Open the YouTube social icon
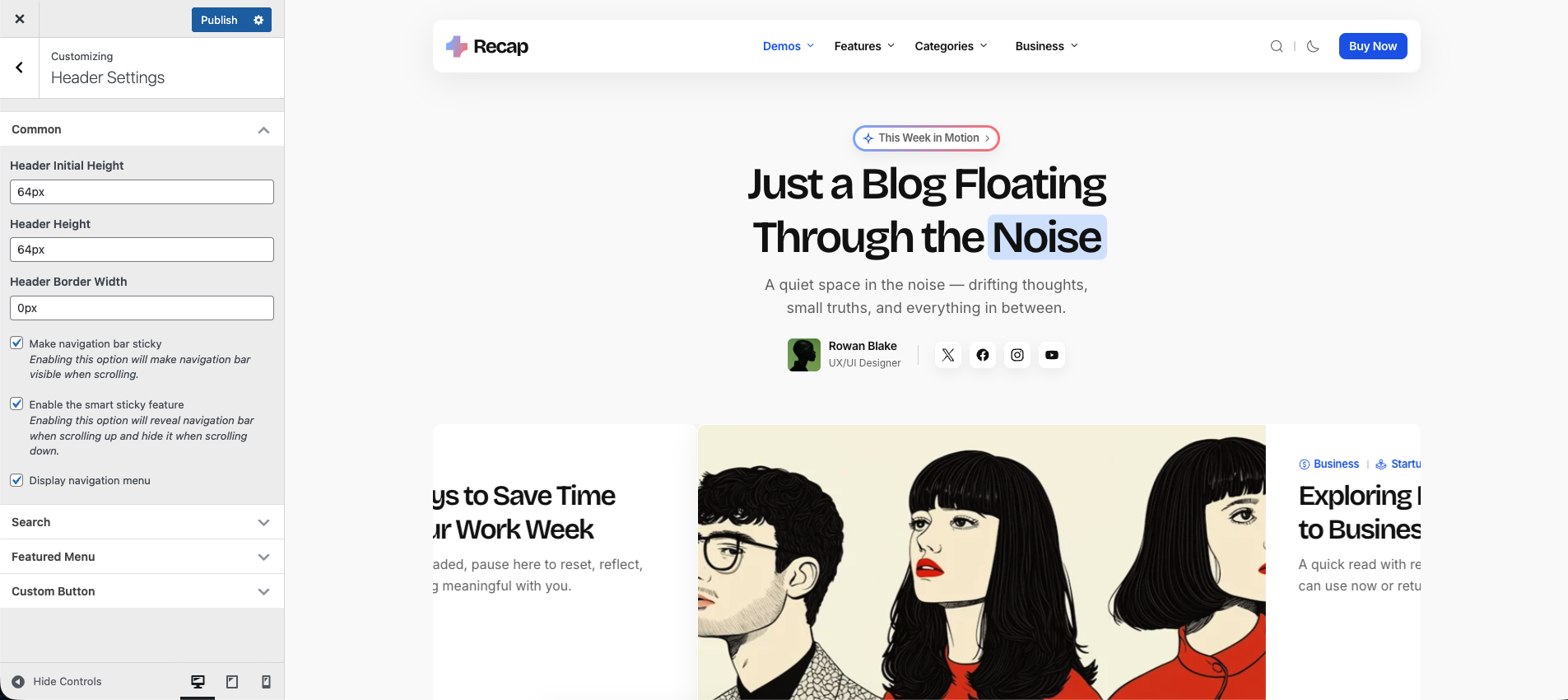Image resolution: width=1568 pixels, height=700 pixels. coord(1052,355)
